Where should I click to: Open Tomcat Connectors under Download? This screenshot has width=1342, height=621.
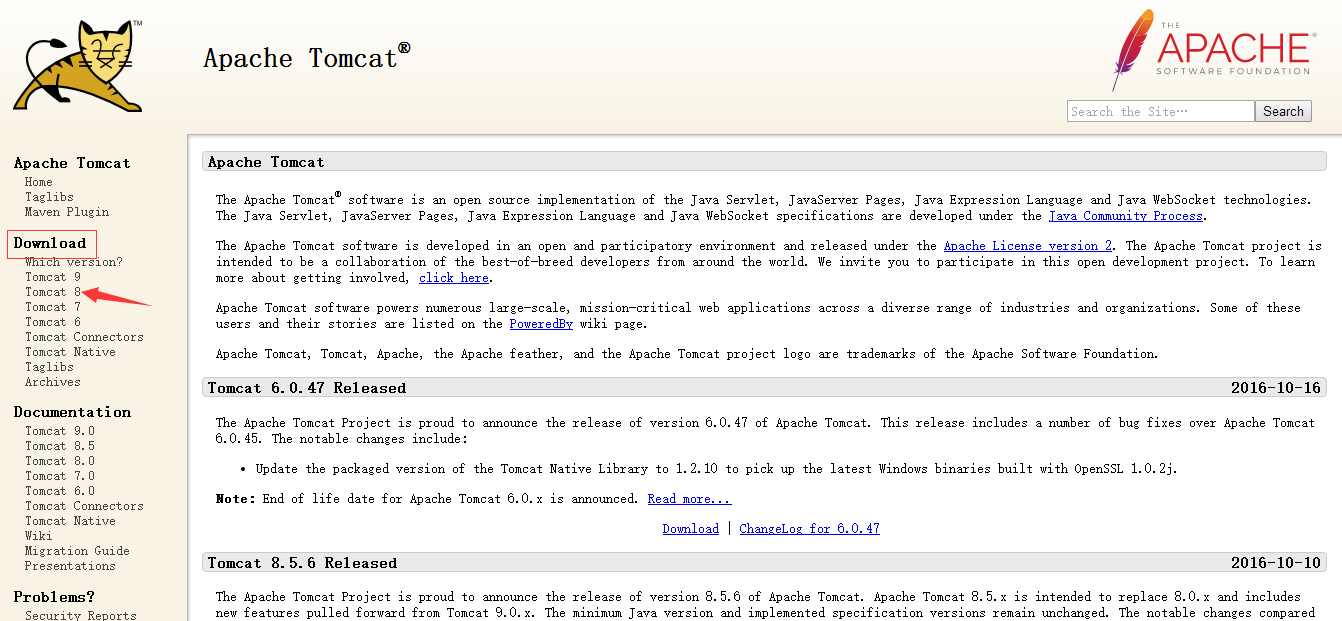coord(84,337)
